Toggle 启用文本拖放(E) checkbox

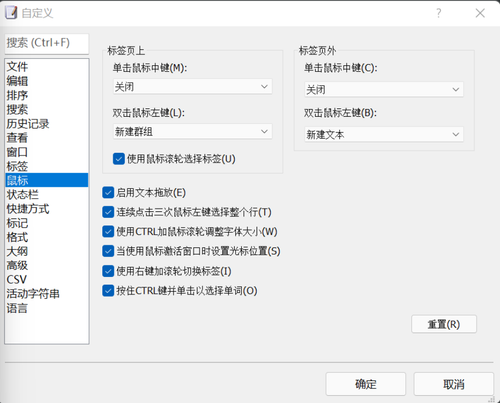(108, 193)
